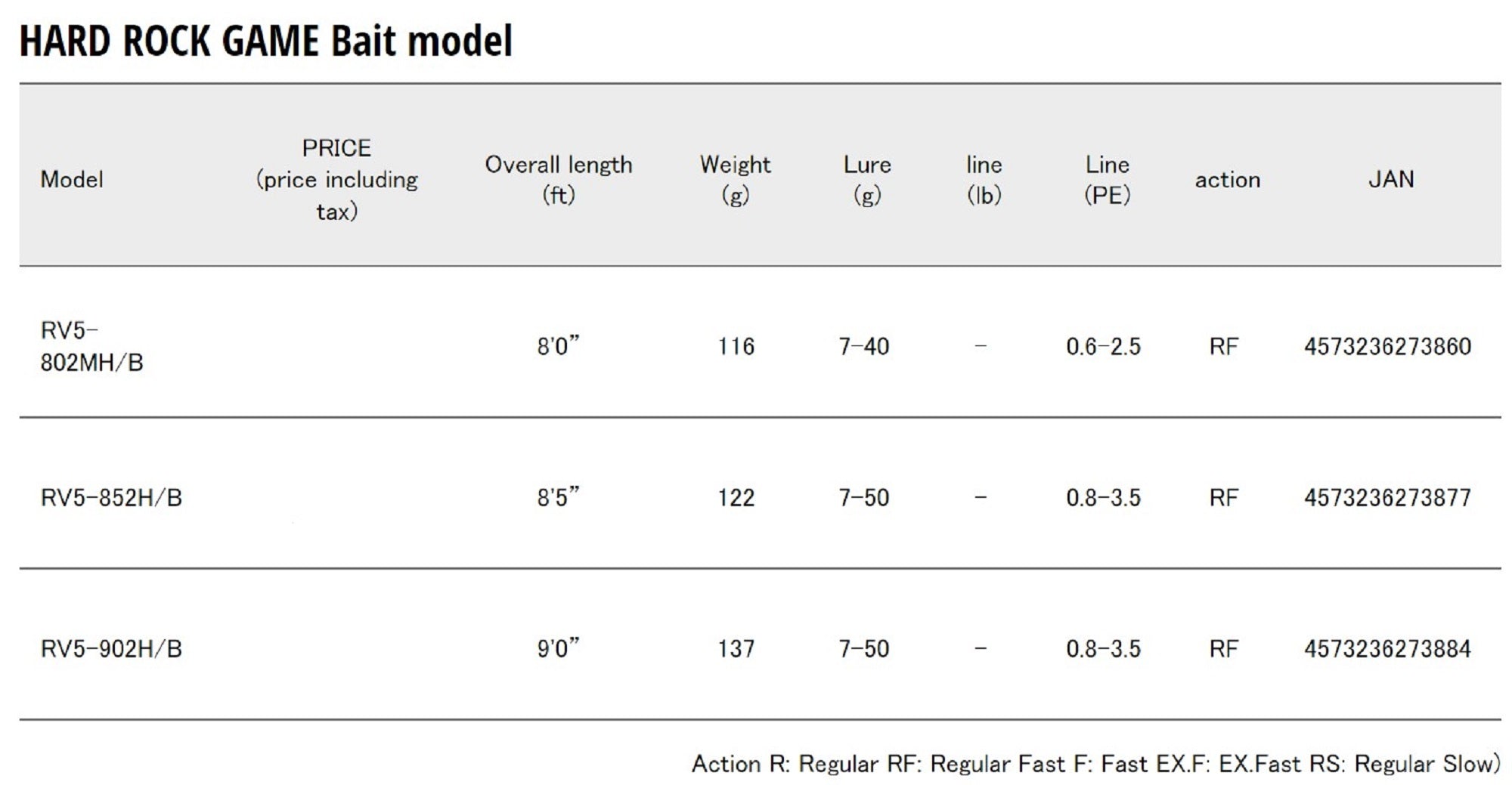This screenshot has width=1512, height=785.
Task: Click model RV5-852H/B cell
Action: click(111, 498)
